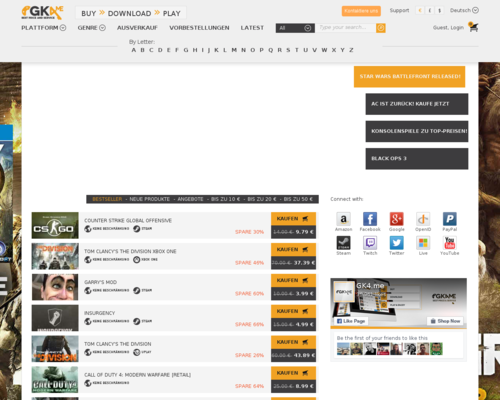Connect with OpenID icon
Screen dimensions: 500x400
pyautogui.click(x=423, y=219)
